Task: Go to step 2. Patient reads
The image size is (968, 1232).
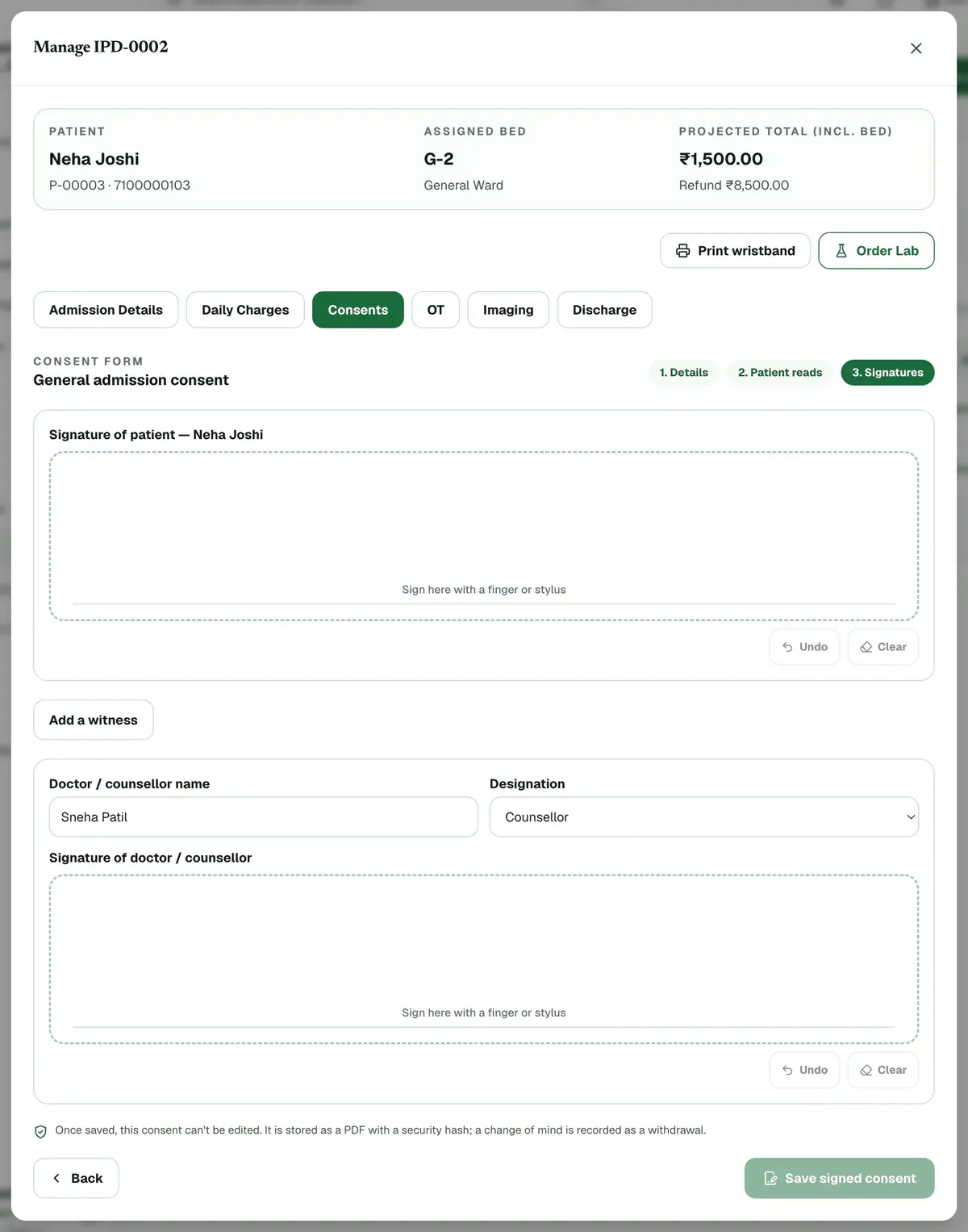Action: (780, 373)
